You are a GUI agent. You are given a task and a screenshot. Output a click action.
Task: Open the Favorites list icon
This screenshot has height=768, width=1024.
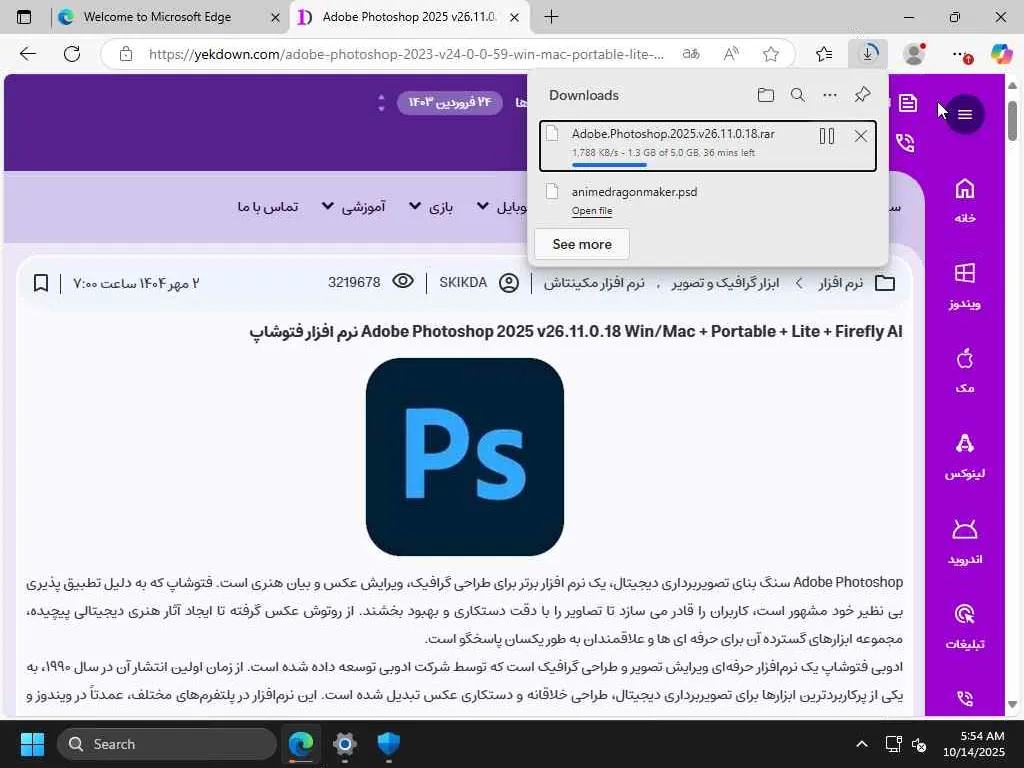tap(824, 54)
